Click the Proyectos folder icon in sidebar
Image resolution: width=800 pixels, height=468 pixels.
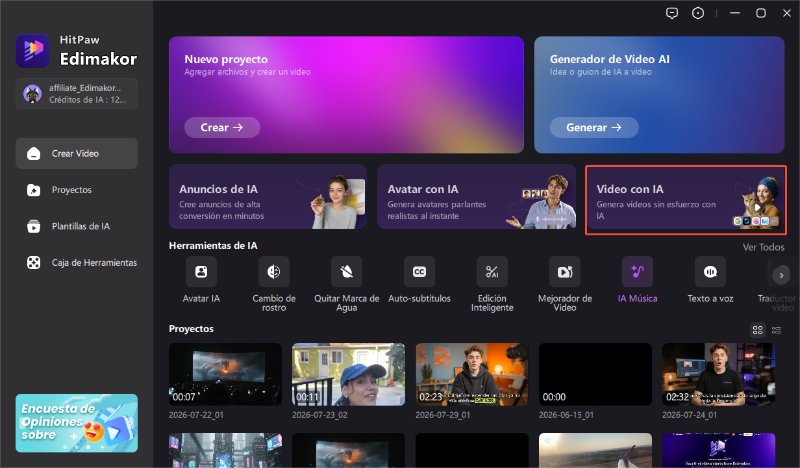point(34,190)
